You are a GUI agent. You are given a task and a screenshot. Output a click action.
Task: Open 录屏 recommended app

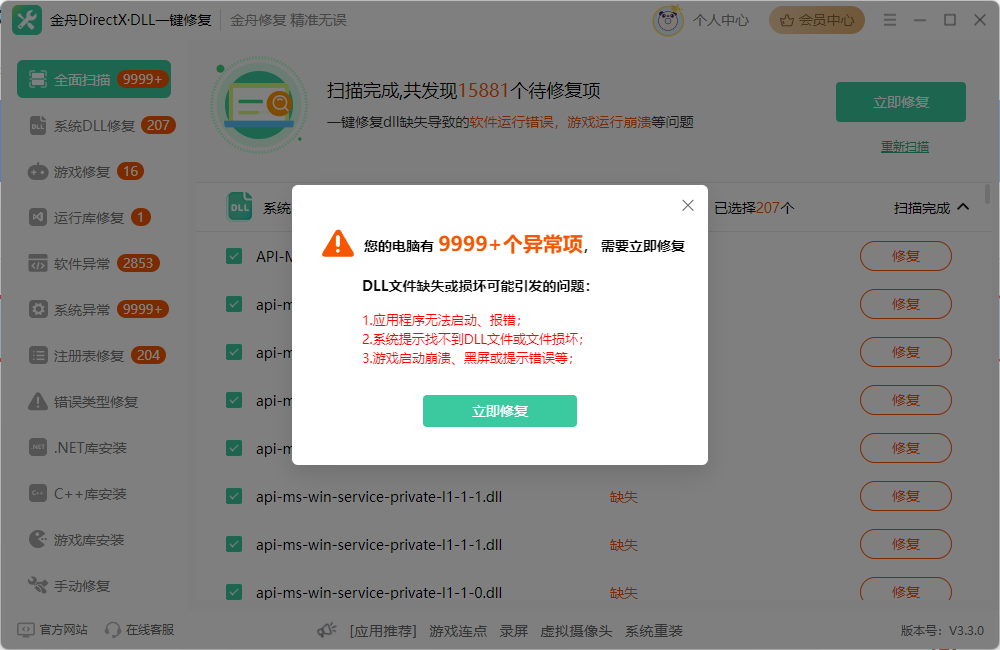coord(513,631)
